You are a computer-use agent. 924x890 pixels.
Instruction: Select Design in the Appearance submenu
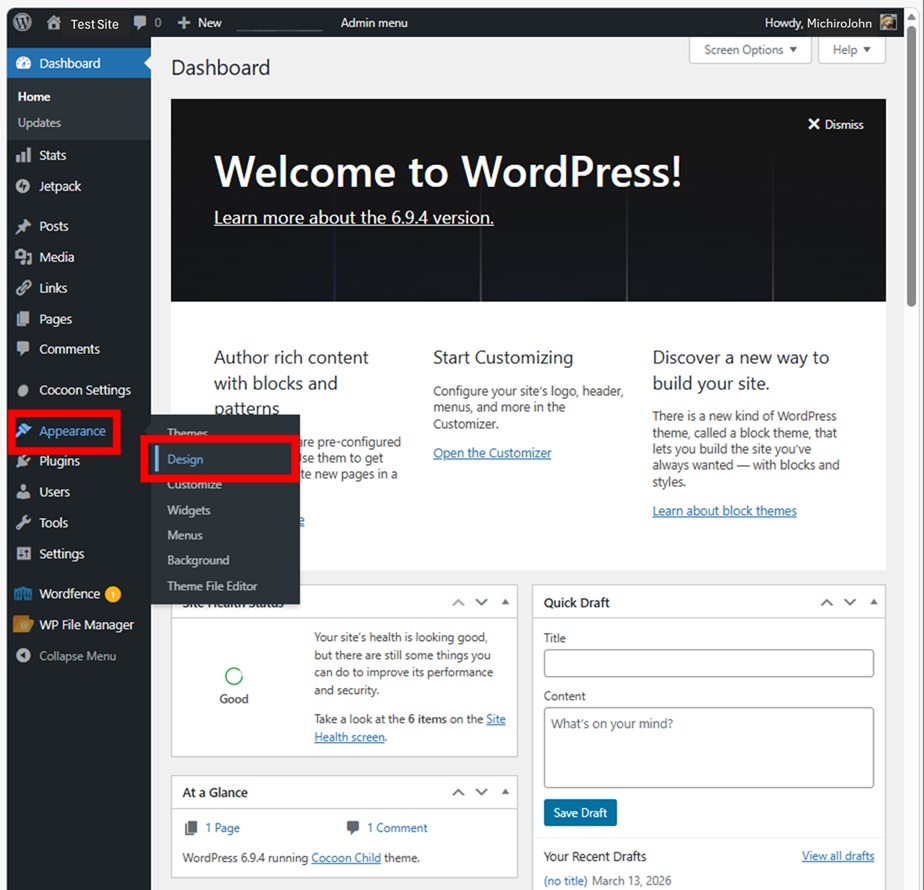click(185, 459)
